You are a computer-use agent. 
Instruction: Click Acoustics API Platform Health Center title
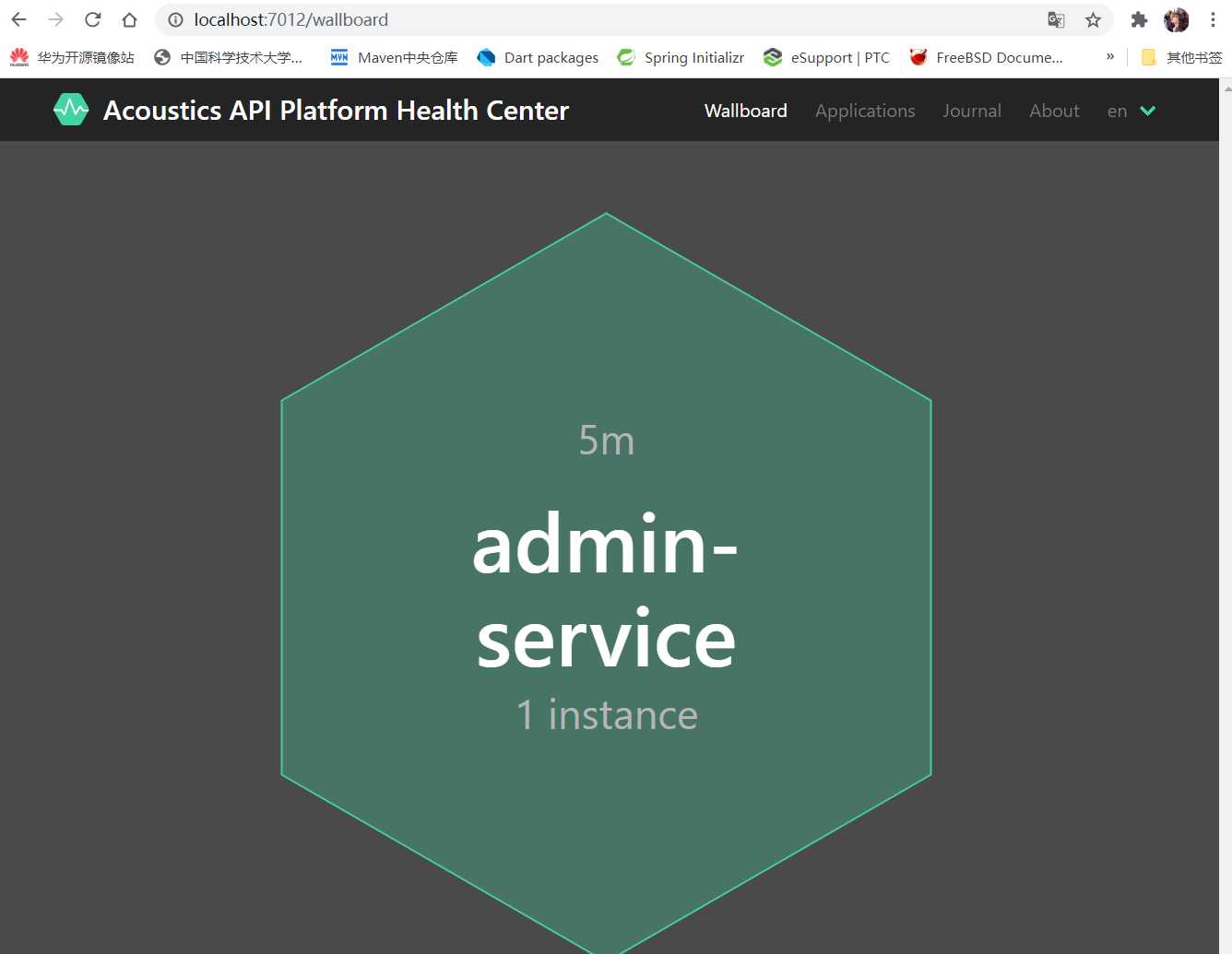point(336,110)
